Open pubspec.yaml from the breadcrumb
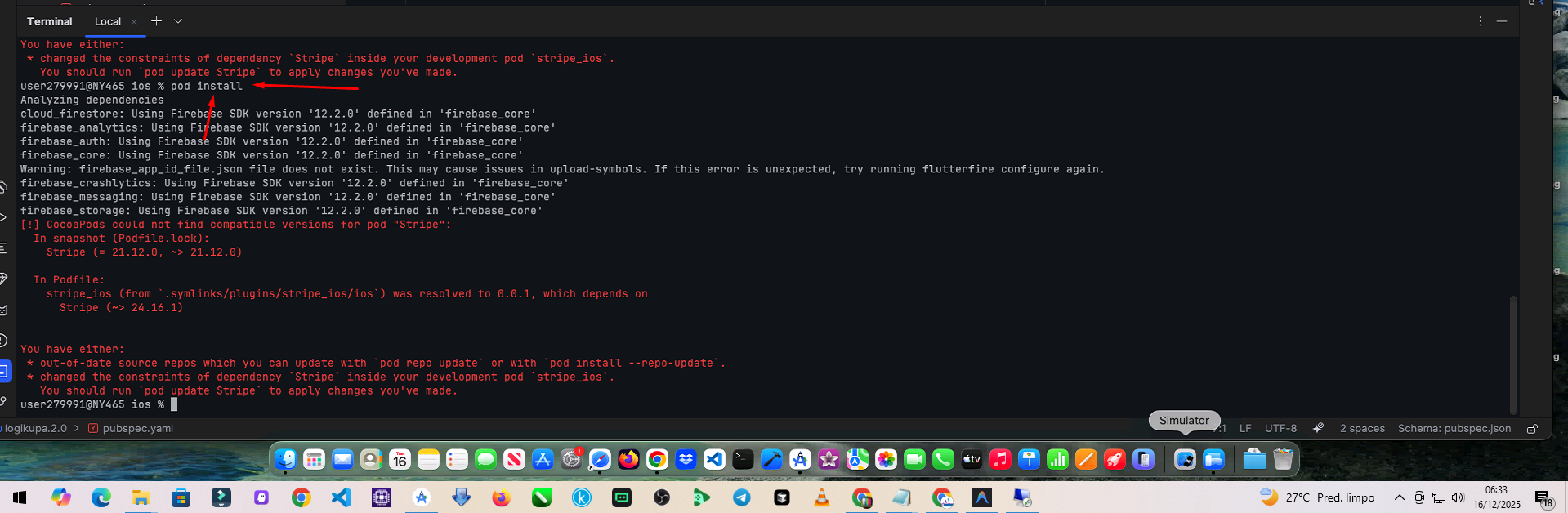Screen dimensions: 1568x513 pos(137,428)
